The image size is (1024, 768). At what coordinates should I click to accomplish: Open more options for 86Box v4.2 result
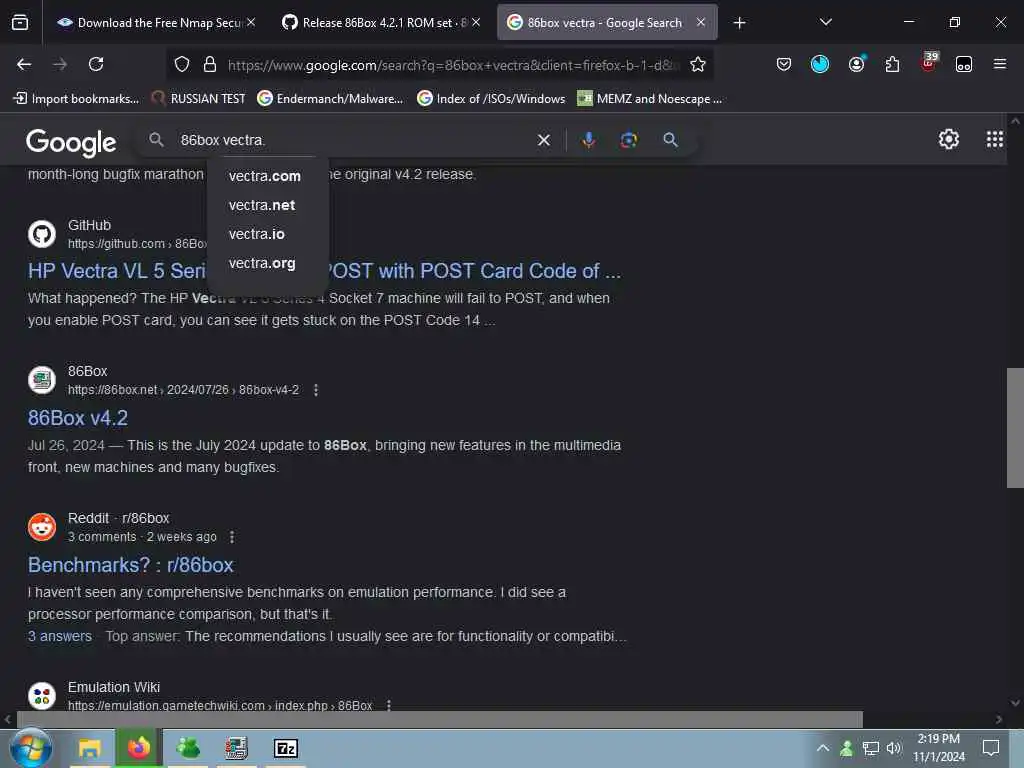click(x=316, y=390)
